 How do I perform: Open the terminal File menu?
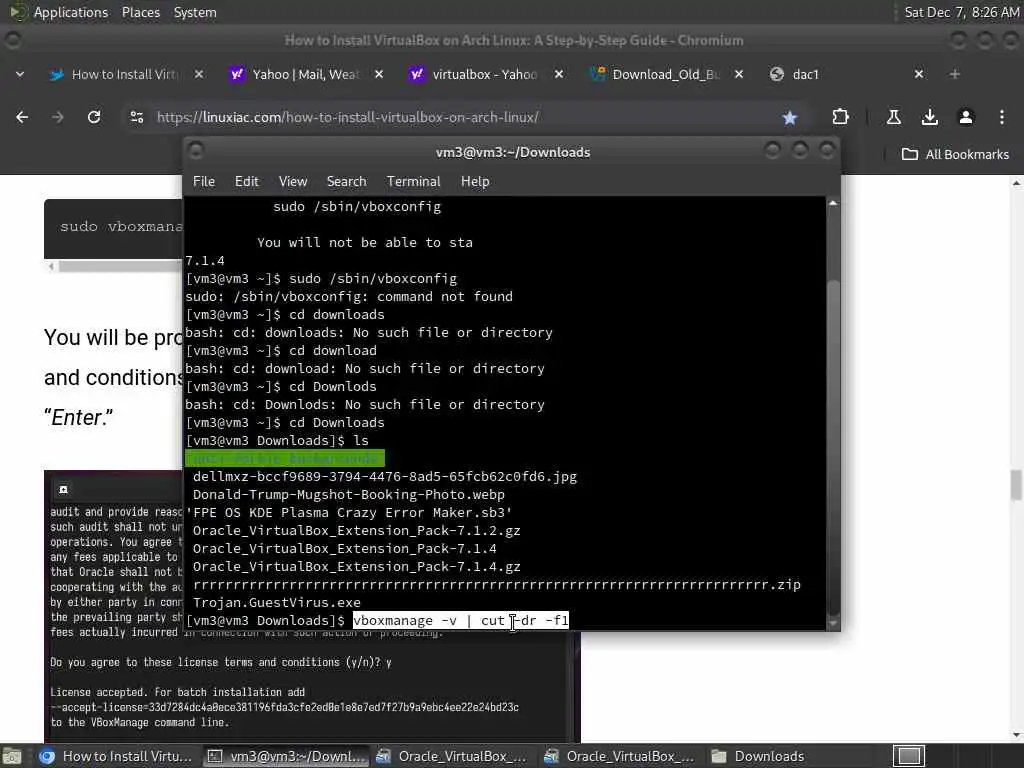204,182
